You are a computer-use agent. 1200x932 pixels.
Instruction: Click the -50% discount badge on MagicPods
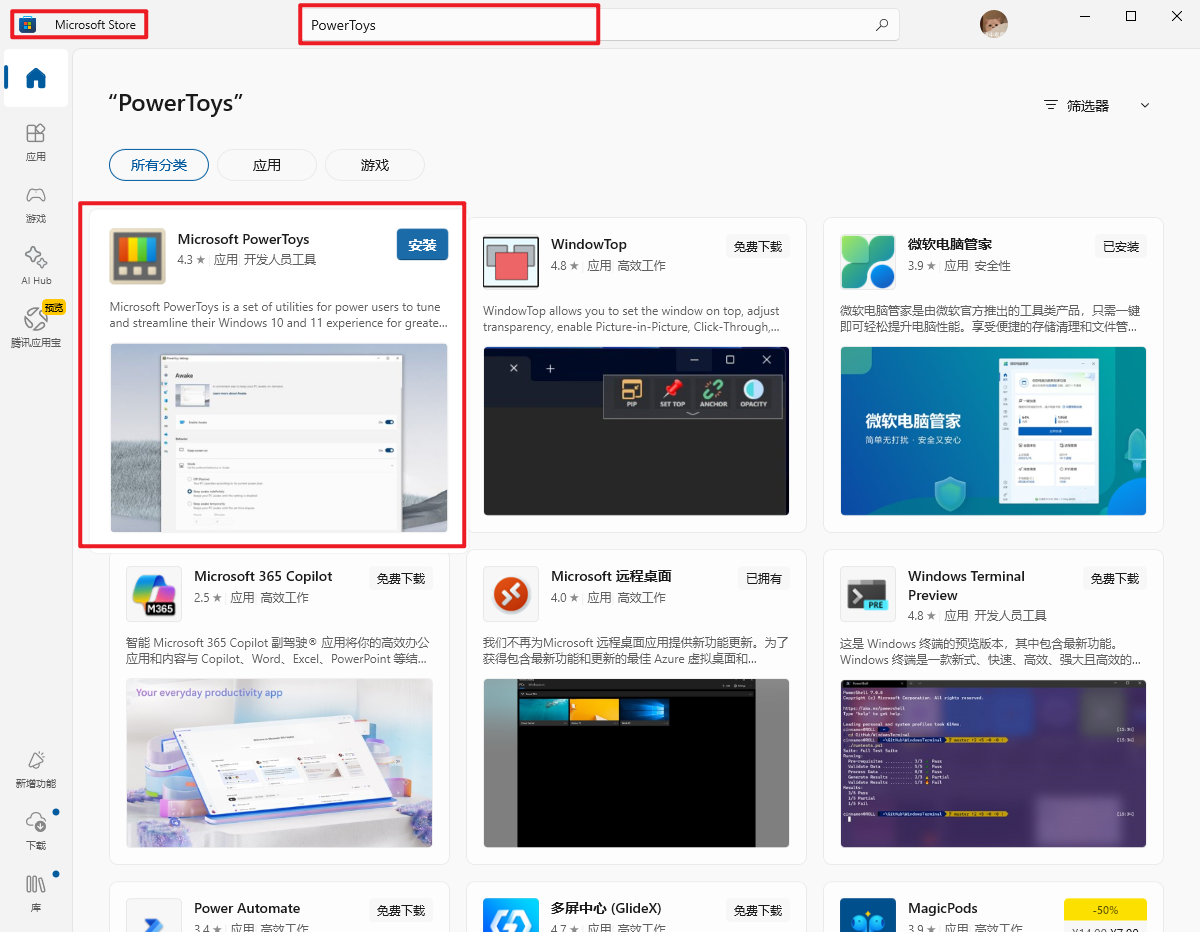click(x=1105, y=910)
